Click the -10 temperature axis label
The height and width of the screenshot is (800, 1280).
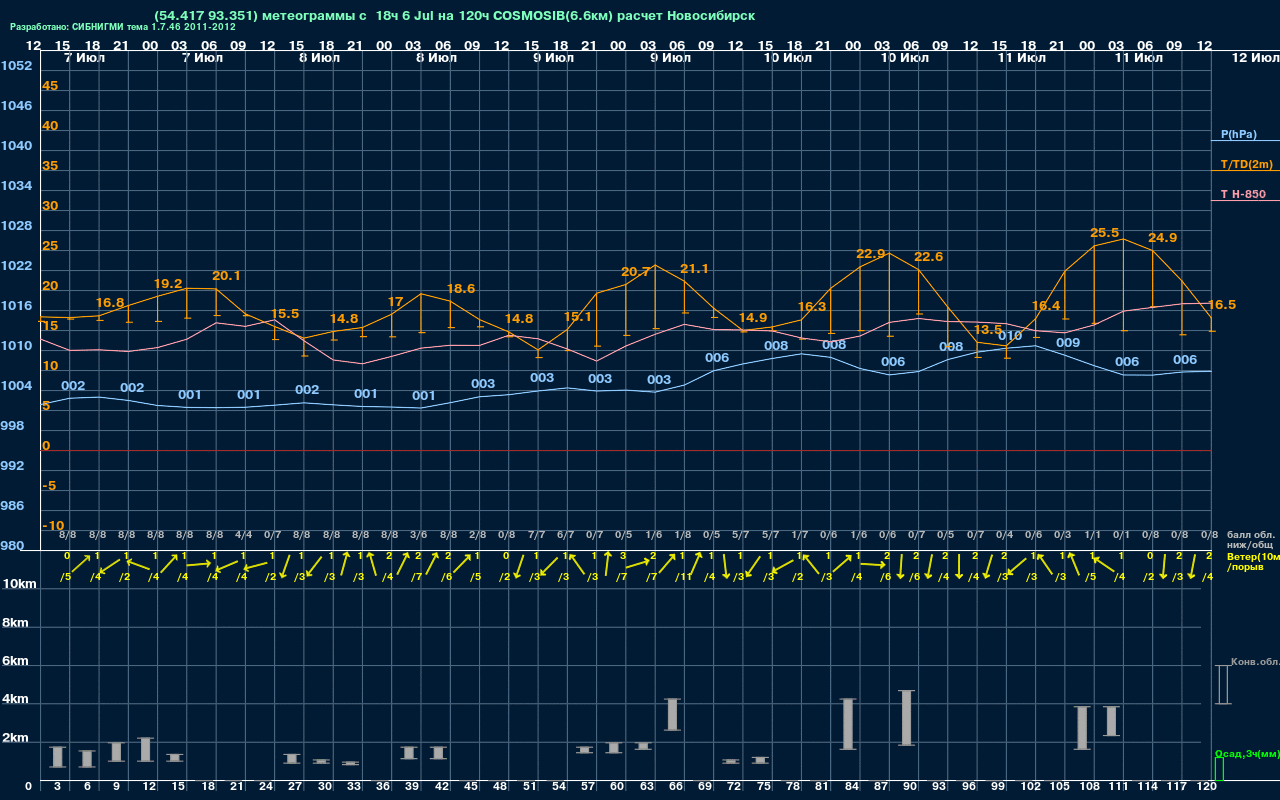(x=54, y=526)
